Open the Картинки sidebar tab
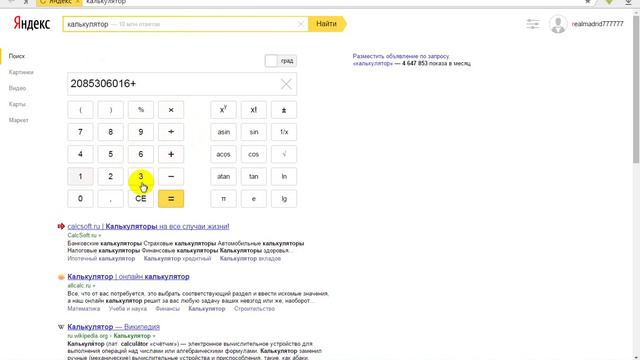This screenshot has width=640, height=360. click(21, 72)
